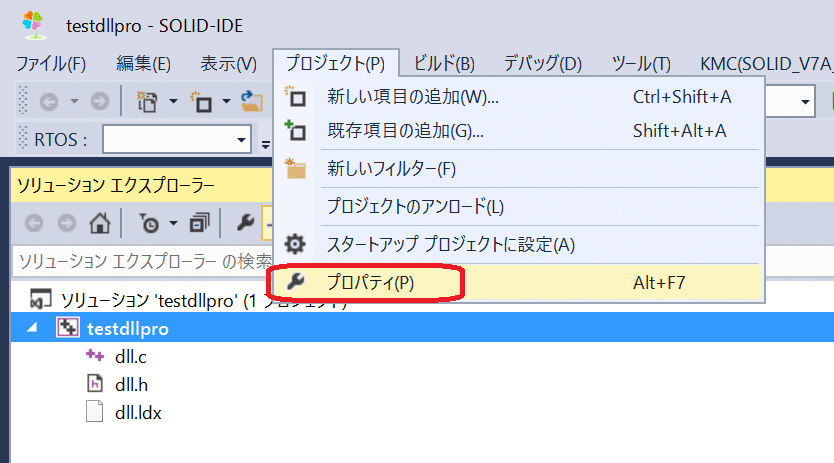The image size is (834, 463).
Task: Click the new filter folder icon in menu
Action: tap(295, 168)
